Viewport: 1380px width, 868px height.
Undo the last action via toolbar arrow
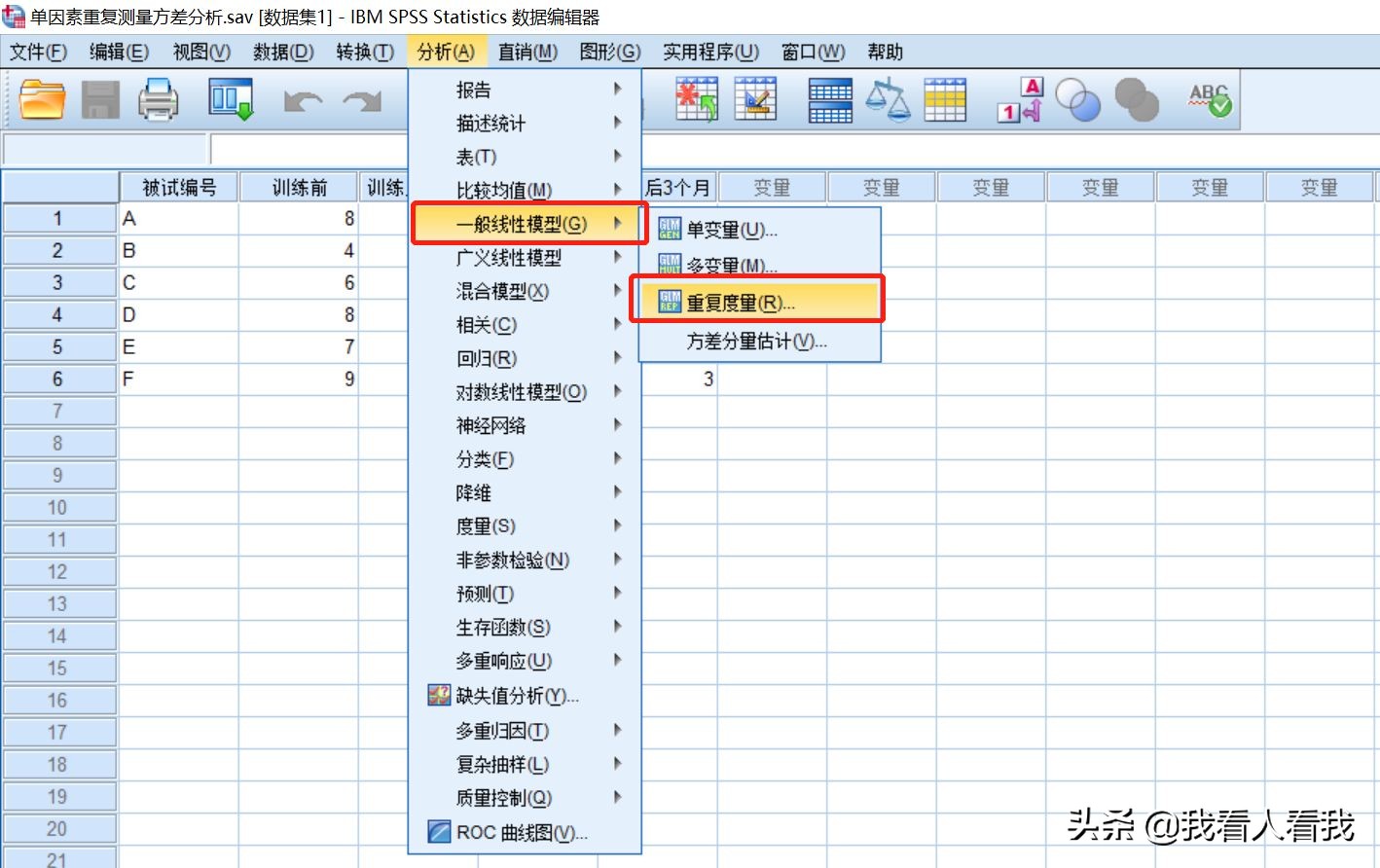click(x=303, y=100)
